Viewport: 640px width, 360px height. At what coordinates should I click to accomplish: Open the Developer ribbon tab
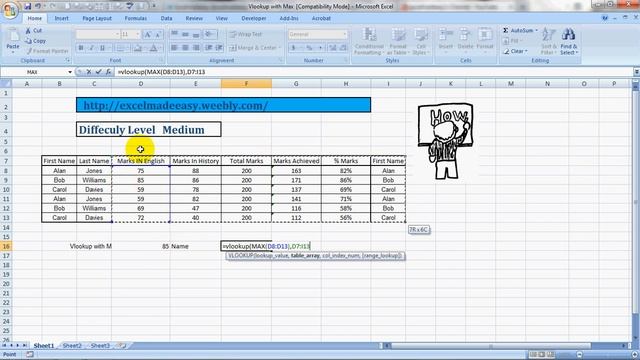[x=253, y=18]
